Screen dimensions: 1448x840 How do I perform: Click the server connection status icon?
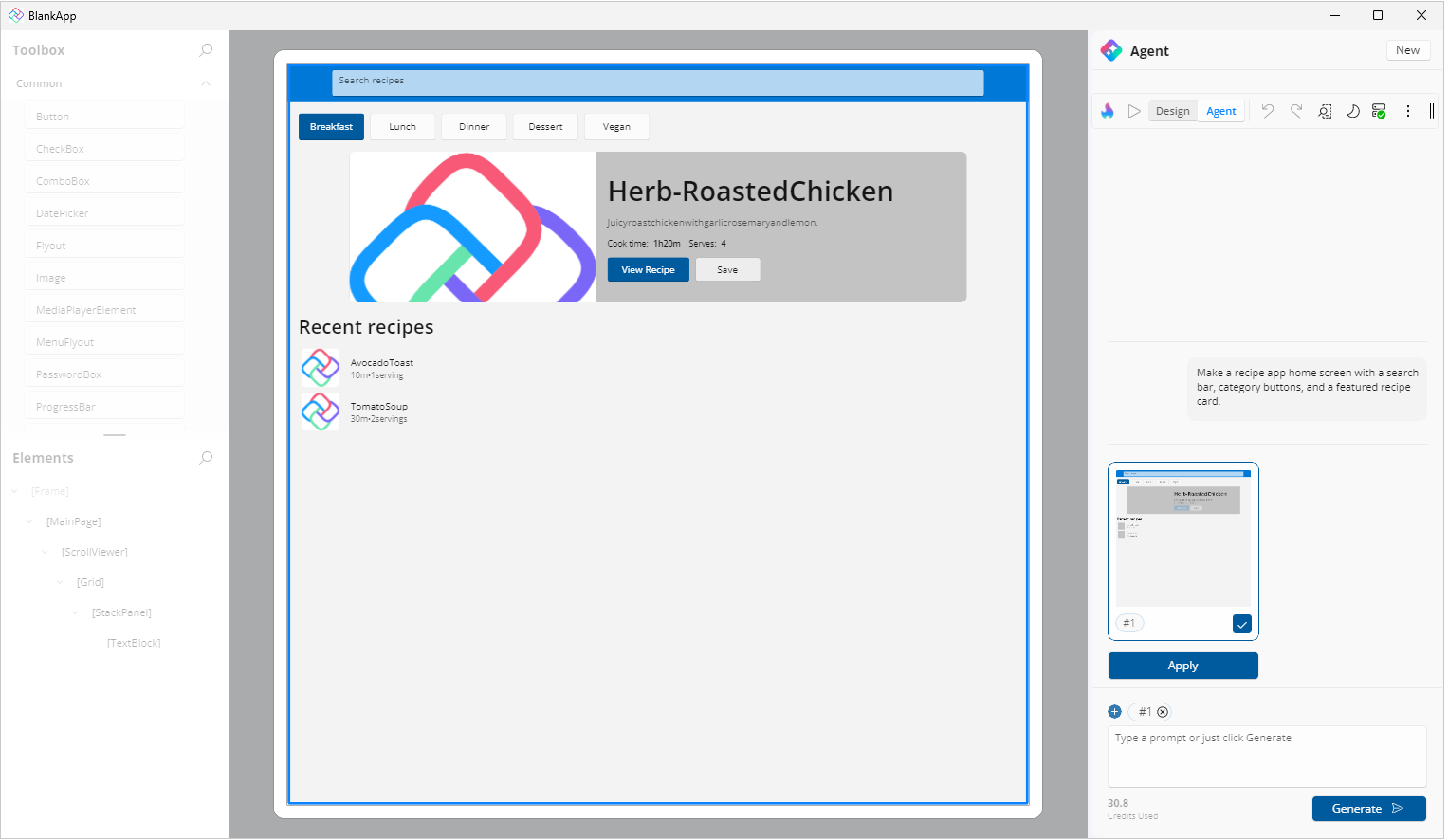[x=1379, y=111]
